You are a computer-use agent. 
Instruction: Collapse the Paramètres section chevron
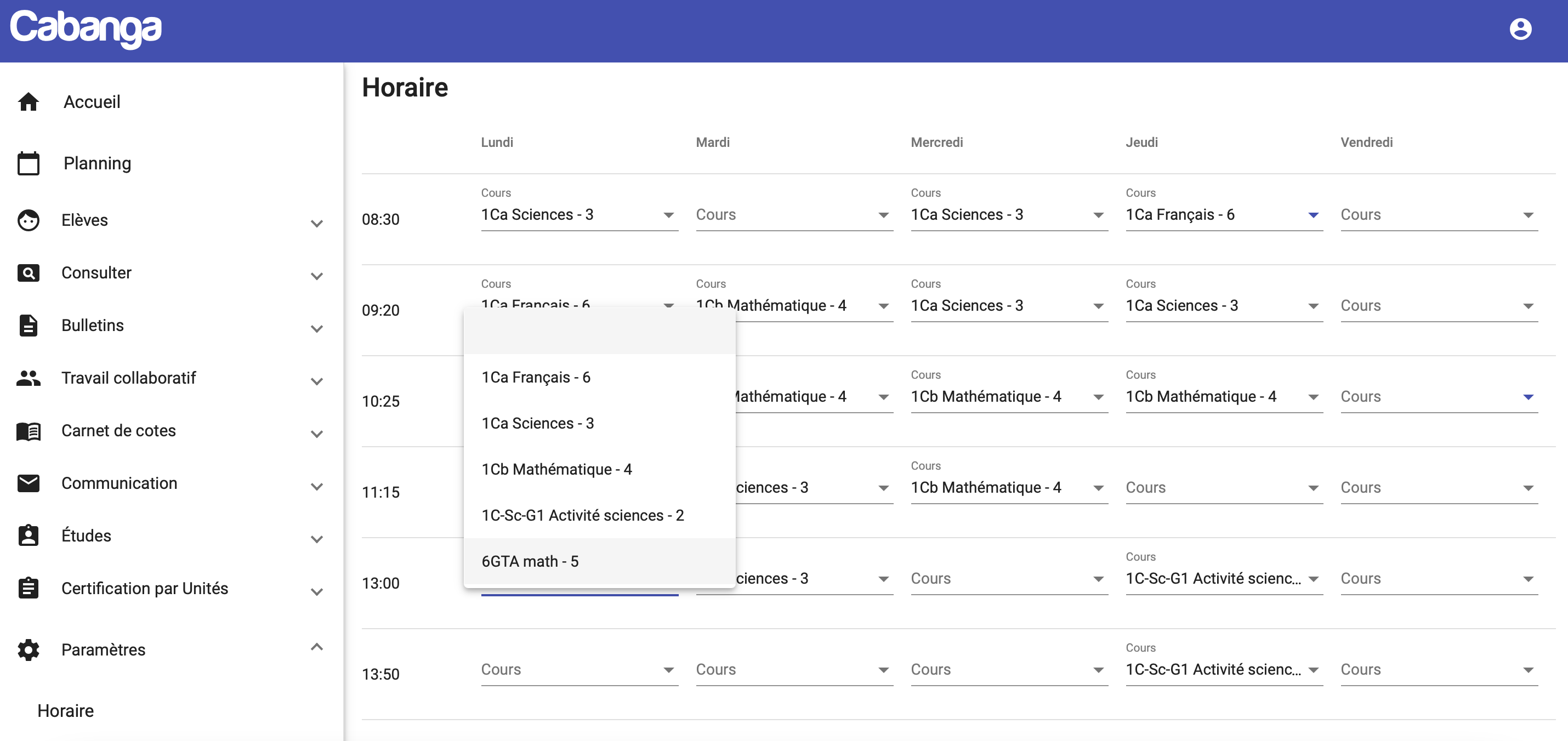pos(316,647)
